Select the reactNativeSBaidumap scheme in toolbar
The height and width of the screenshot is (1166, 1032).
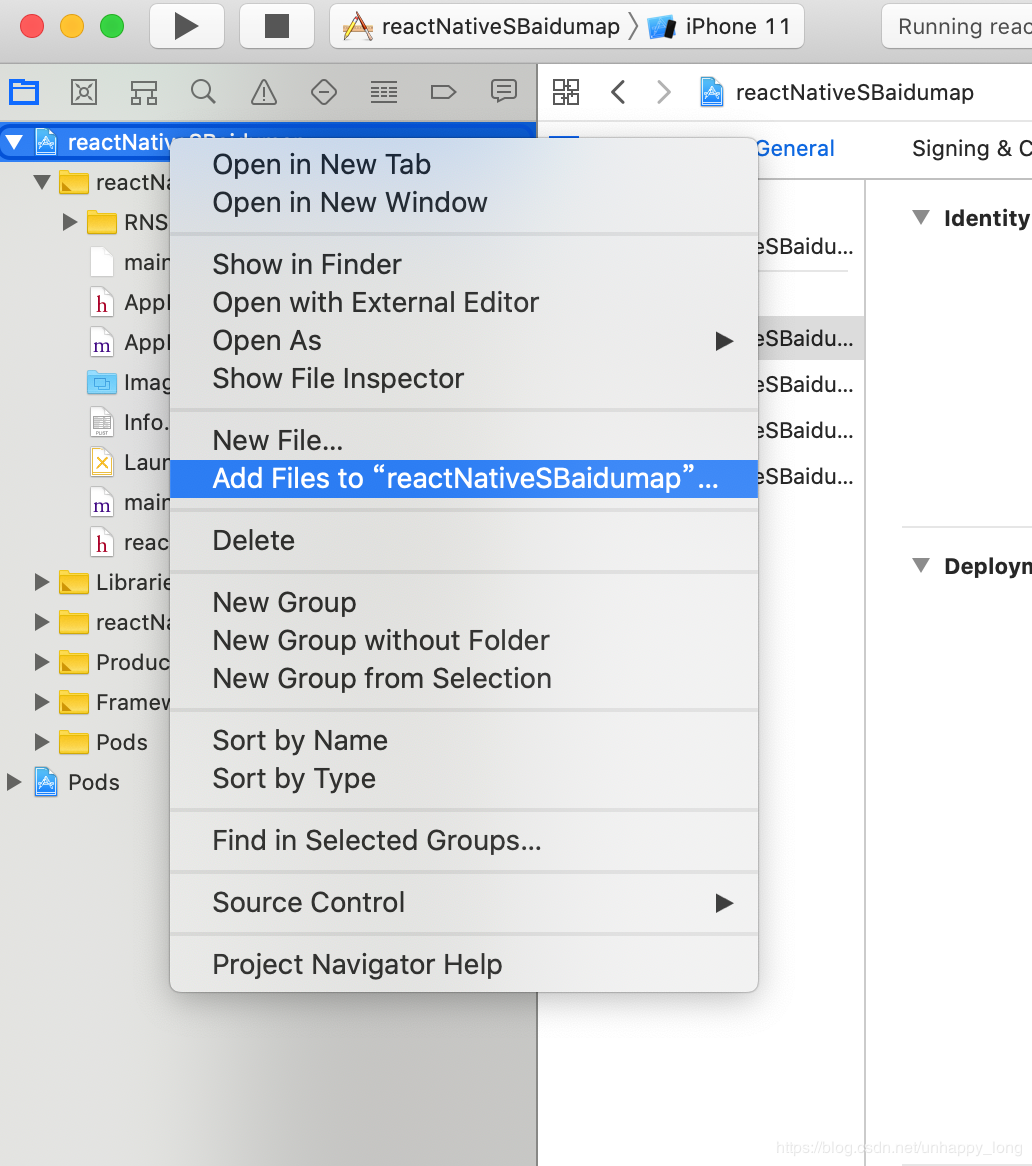[x=482, y=27]
